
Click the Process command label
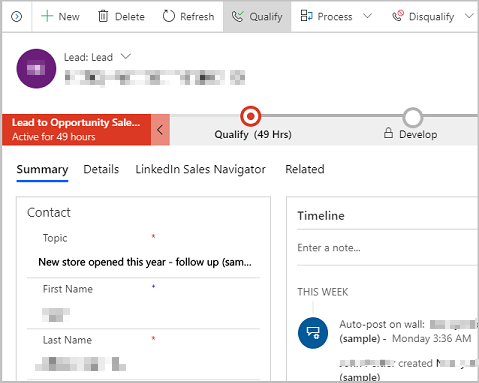coord(335,16)
